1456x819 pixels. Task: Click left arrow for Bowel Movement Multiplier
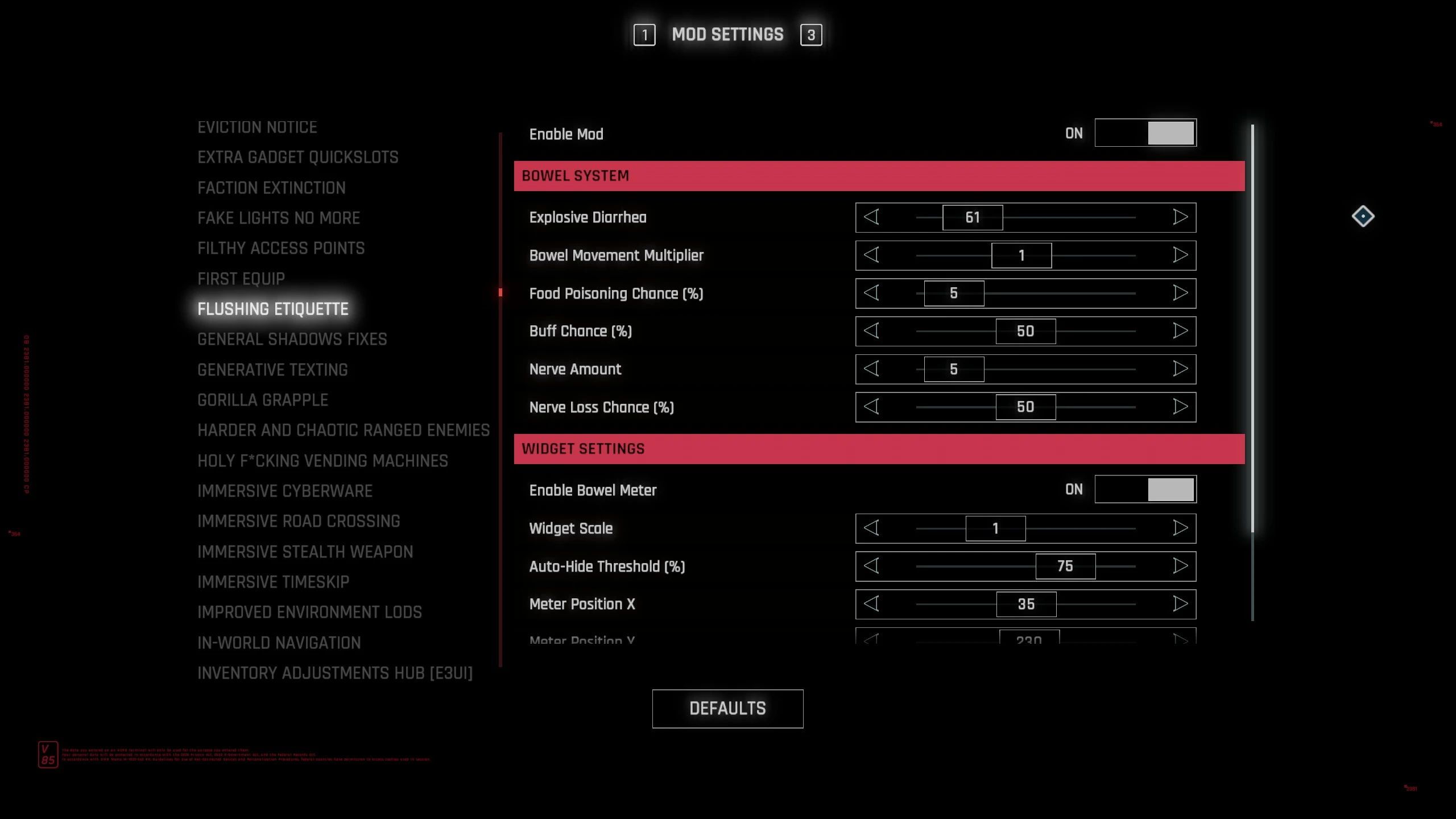point(871,255)
